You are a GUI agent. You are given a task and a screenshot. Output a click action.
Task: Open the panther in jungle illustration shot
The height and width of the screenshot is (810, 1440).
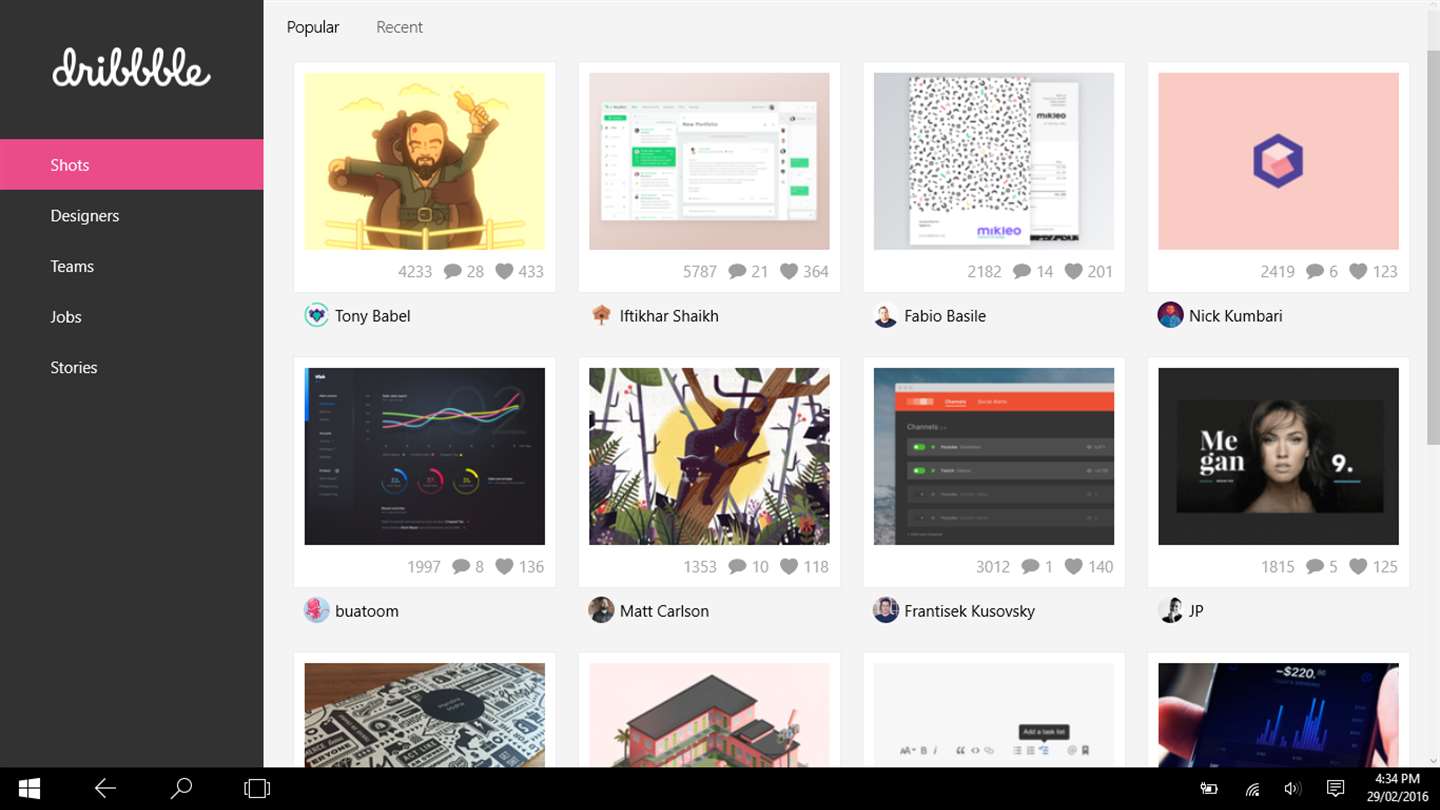(x=709, y=456)
